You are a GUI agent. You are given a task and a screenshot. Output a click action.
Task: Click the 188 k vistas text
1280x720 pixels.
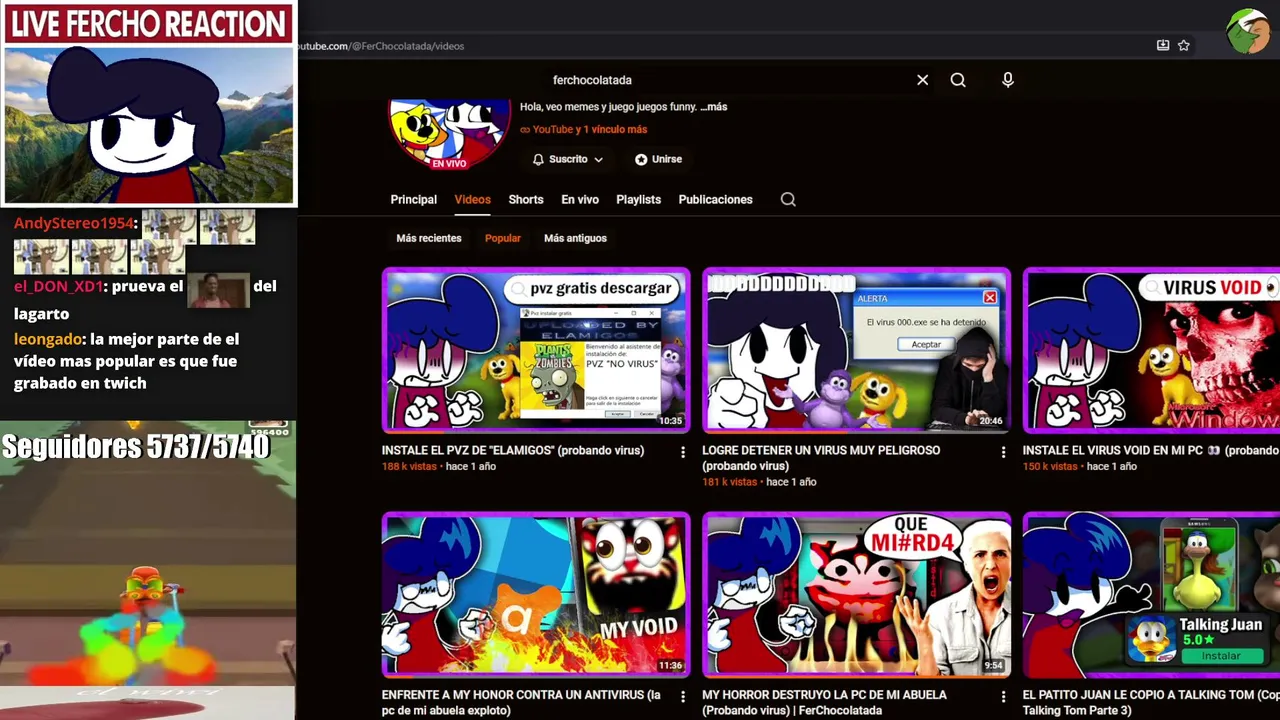(x=409, y=466)
